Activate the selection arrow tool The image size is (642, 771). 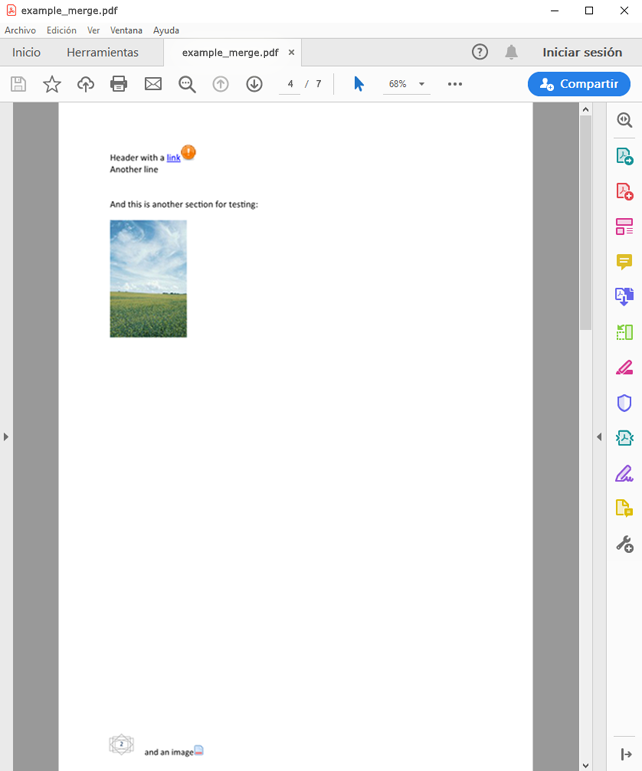coord(359,84)
